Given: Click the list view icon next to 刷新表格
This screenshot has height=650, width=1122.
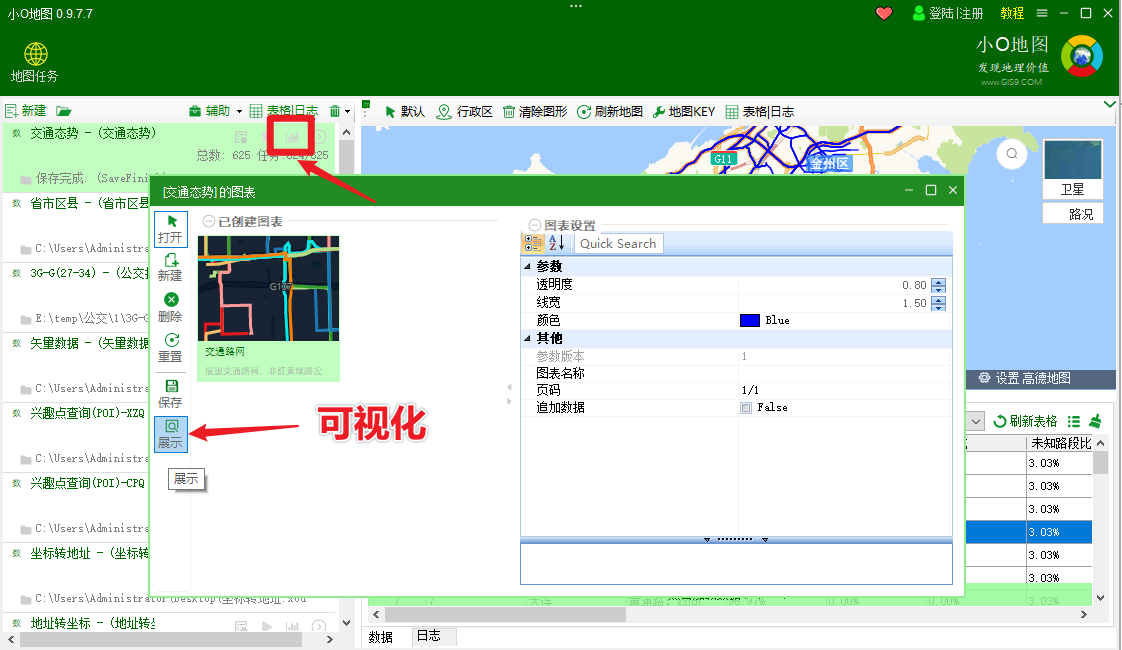Looking at the screenshot, I should (1073, 421).
